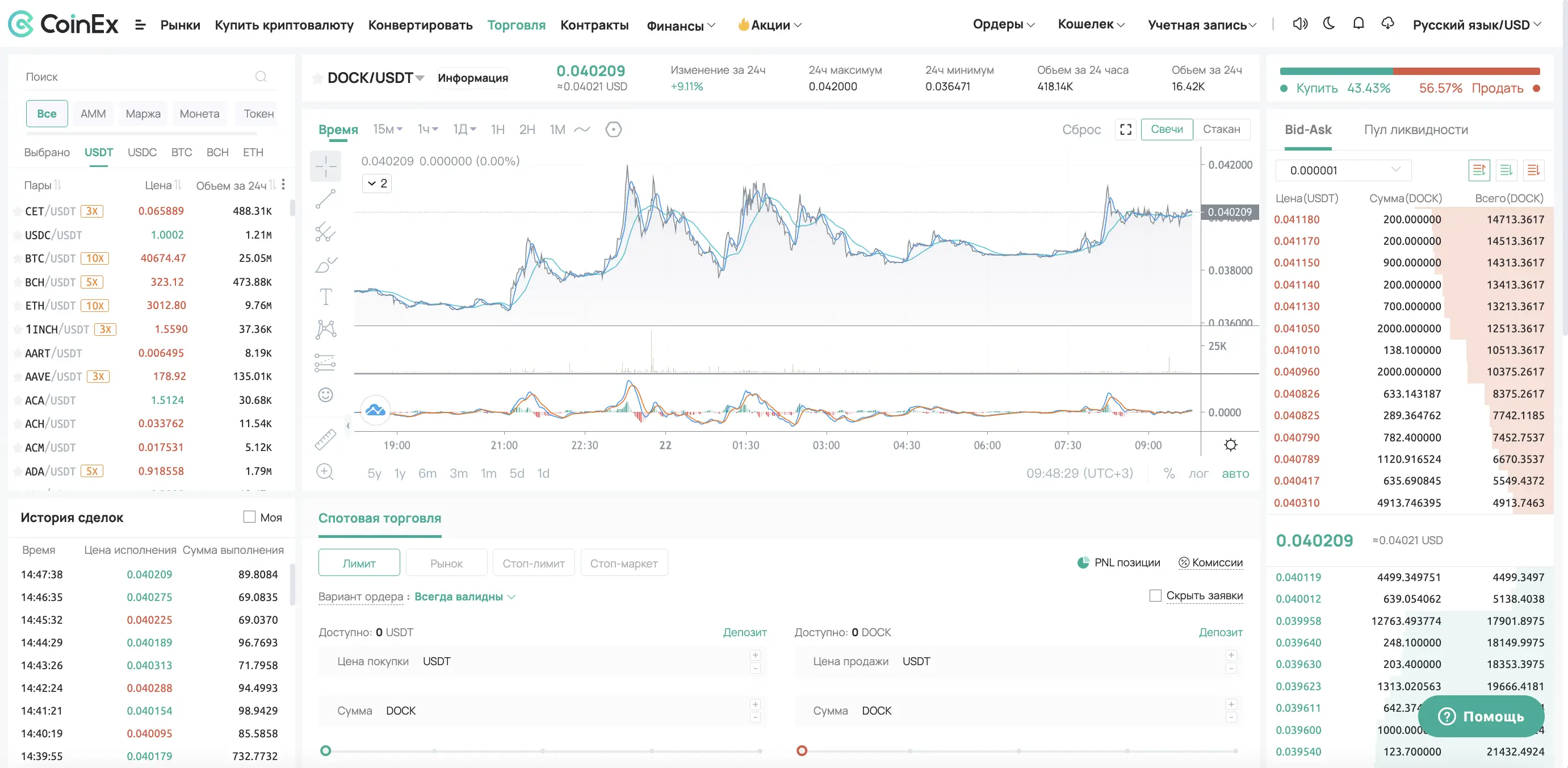Click the zoom in chart tool

(325, 472)
